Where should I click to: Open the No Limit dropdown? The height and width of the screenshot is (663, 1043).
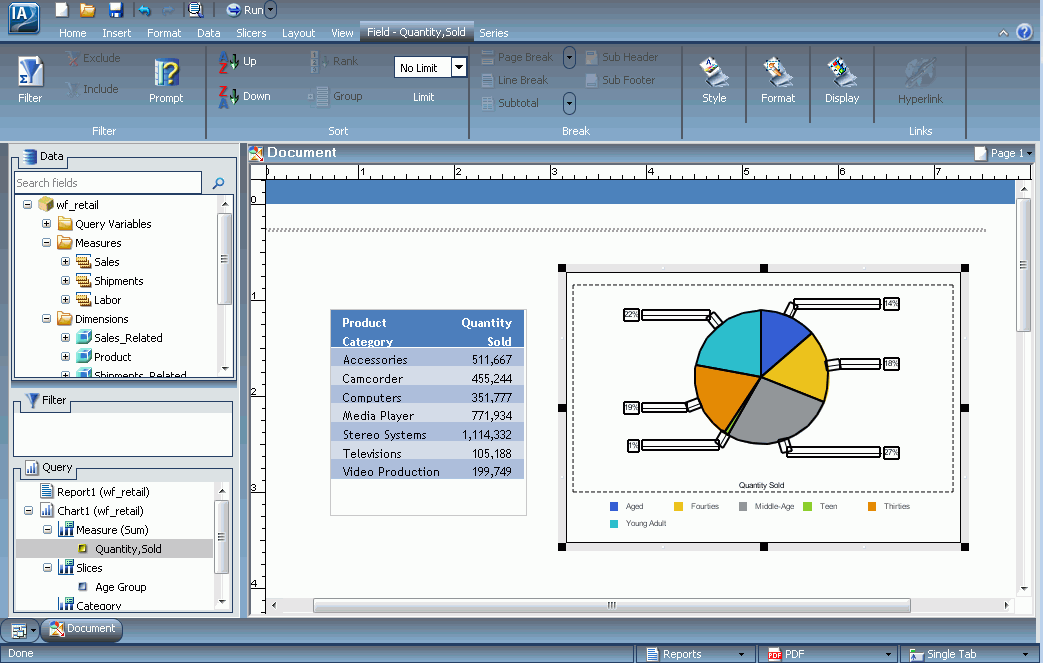458,67
